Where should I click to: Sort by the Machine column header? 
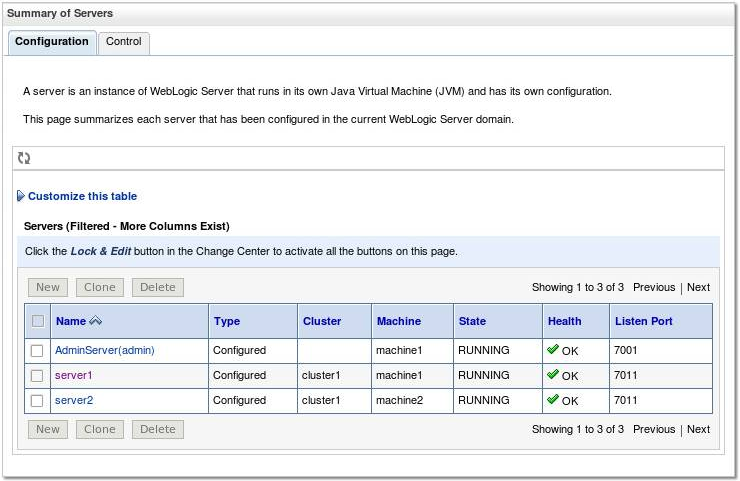399,321
